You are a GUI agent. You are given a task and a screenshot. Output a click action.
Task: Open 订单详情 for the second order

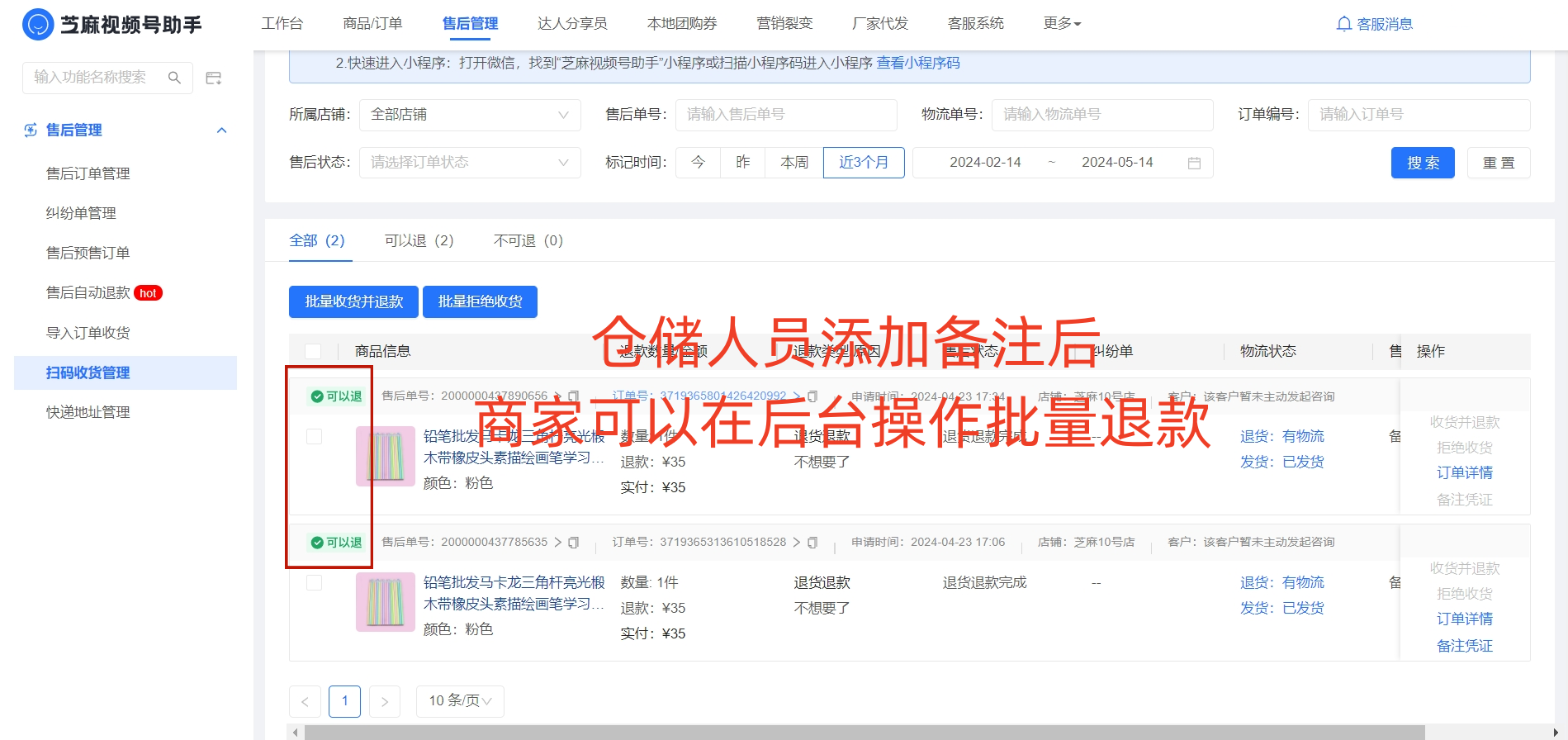tap(1465, 619)
